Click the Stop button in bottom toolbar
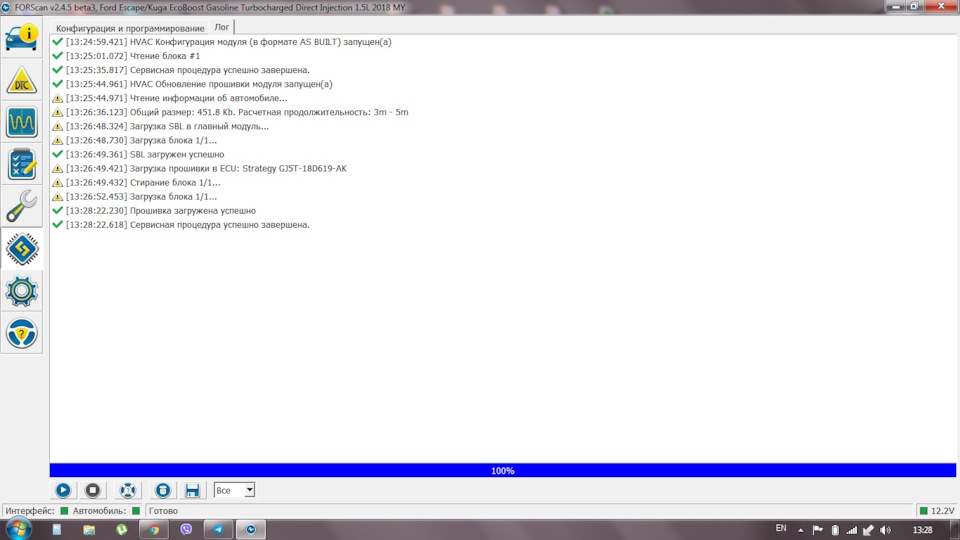Image resolution: width=960 pixels, height=540 pixels. coord(92,490)
